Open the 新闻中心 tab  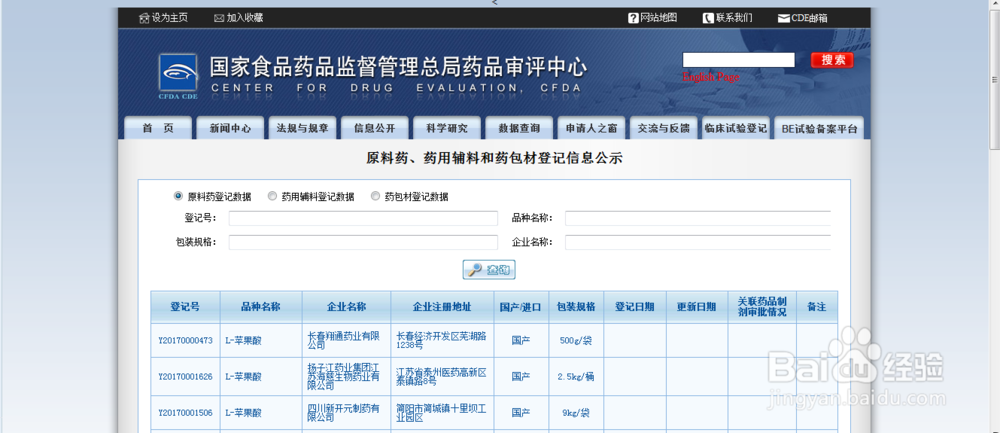click(x=230, y=128)
